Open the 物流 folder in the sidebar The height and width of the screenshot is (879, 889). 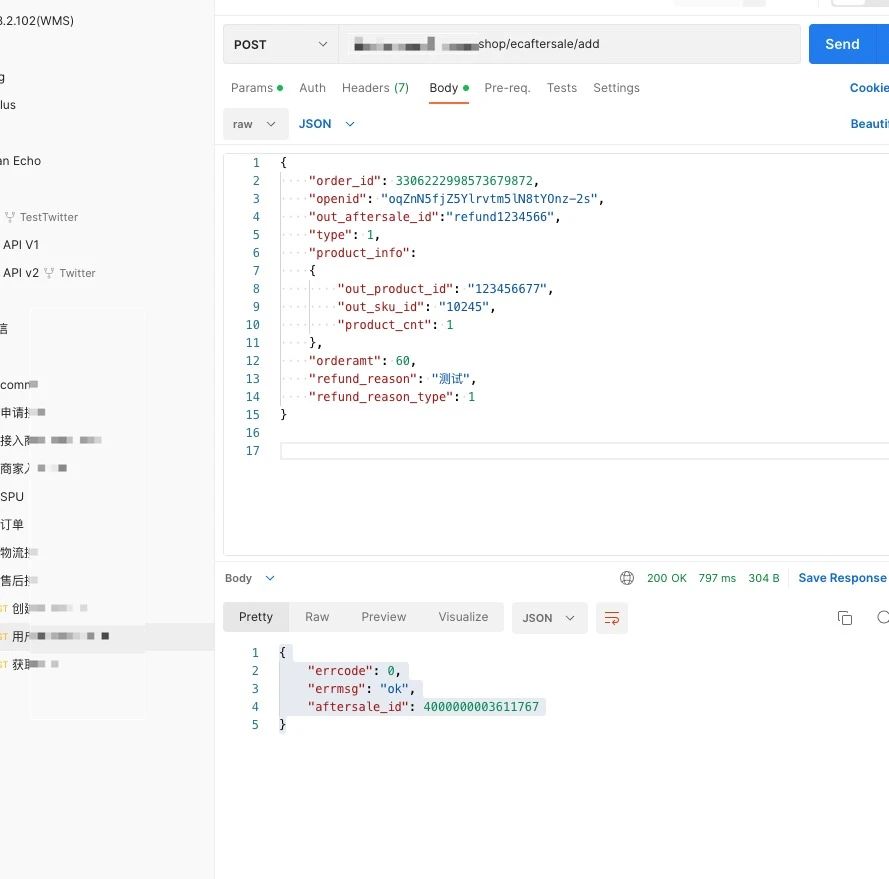tap(19, 552)
